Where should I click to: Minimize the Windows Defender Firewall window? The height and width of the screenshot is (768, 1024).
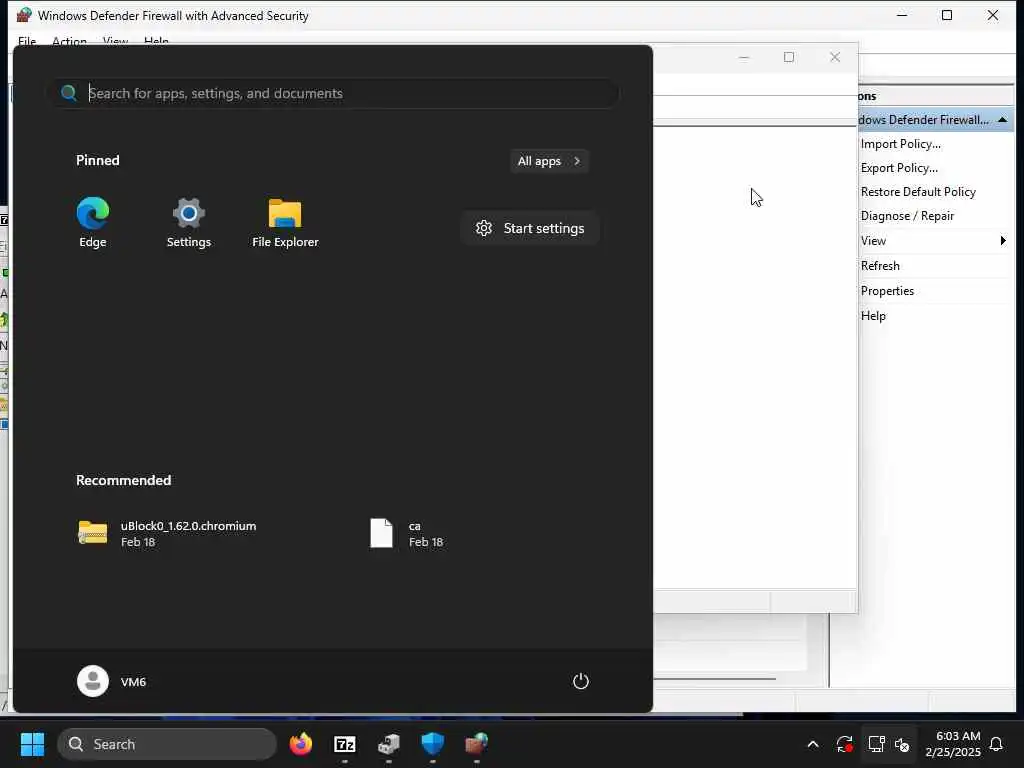pyautogui.click(x=902, y=15)
